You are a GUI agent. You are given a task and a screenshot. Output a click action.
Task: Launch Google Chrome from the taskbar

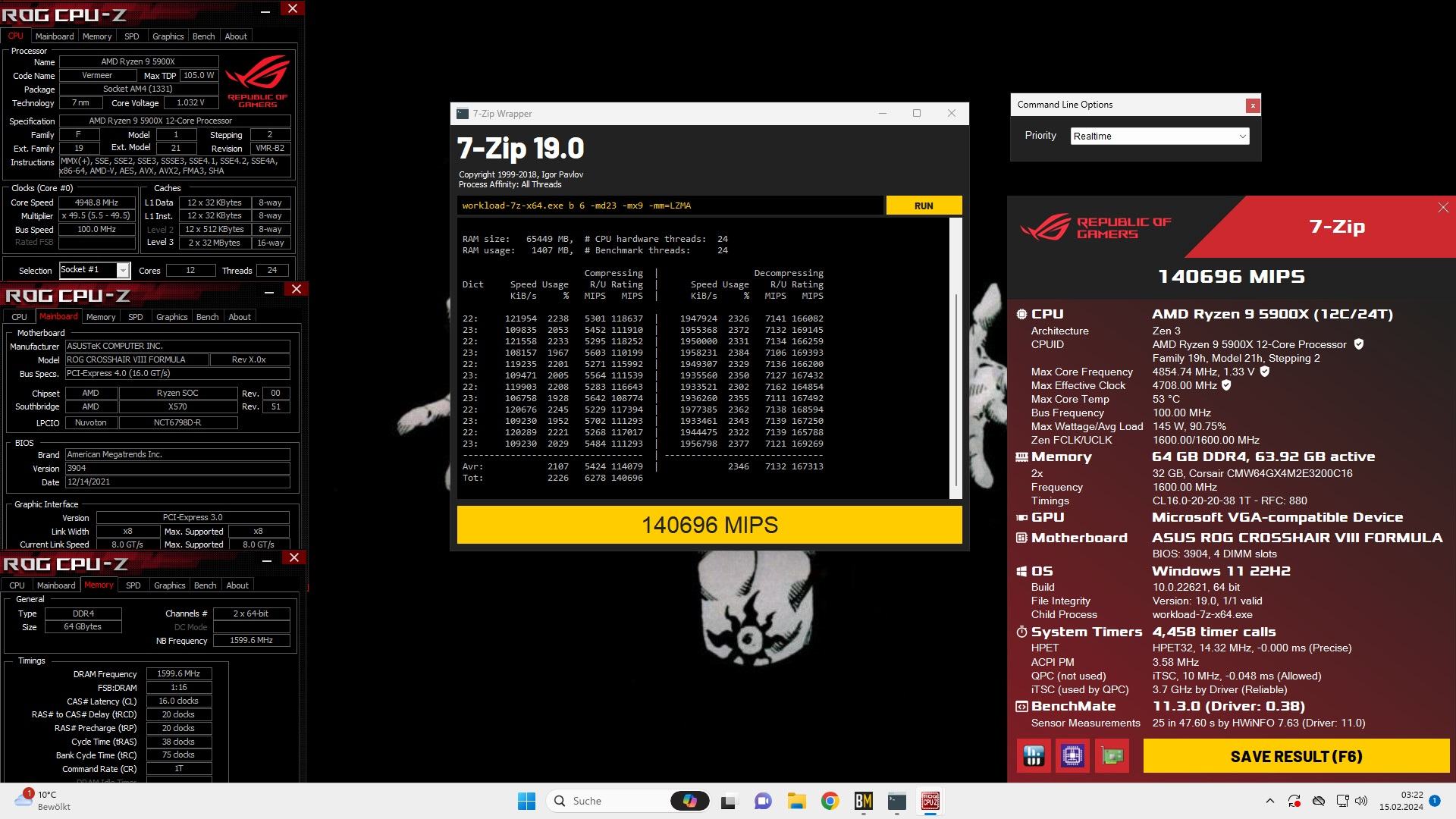[830, 801]
